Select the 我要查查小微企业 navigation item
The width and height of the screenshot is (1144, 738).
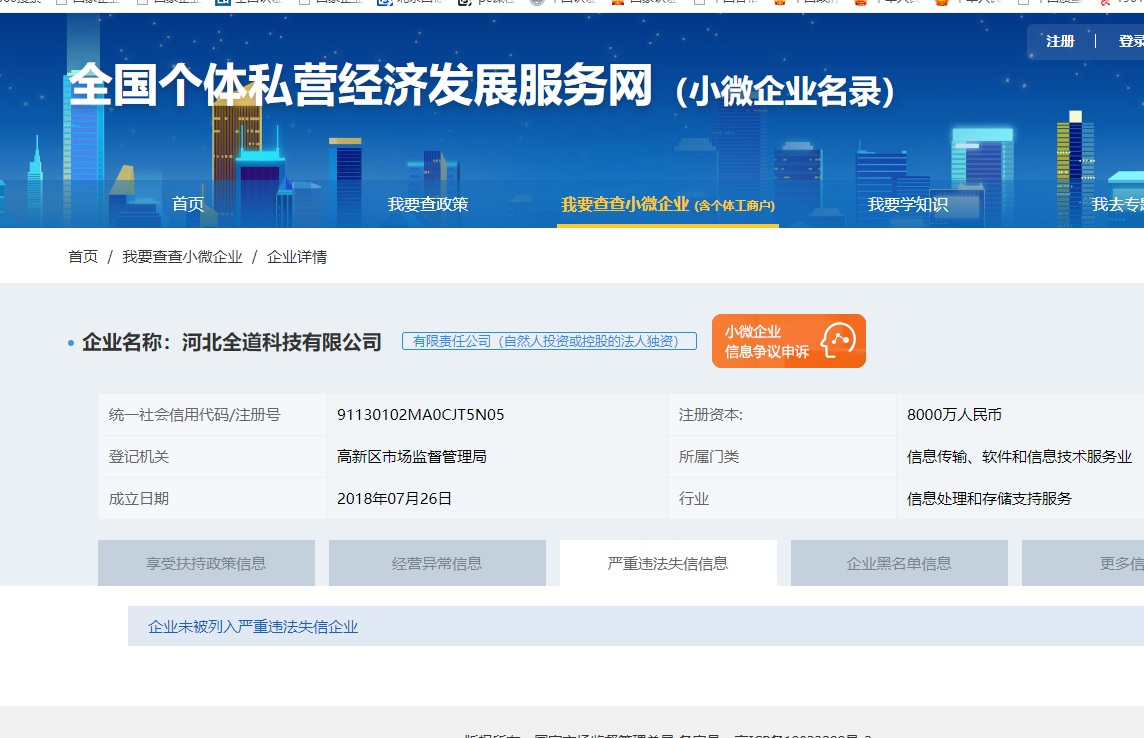coord(668,205)
